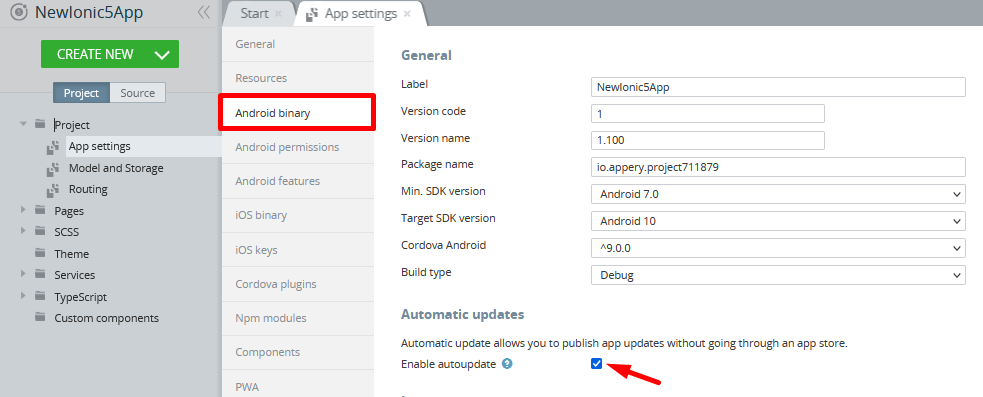This screenshot has width=983, height=397.
Task: Open the Cordova Android version dropdown
Action: coord(778,248)
